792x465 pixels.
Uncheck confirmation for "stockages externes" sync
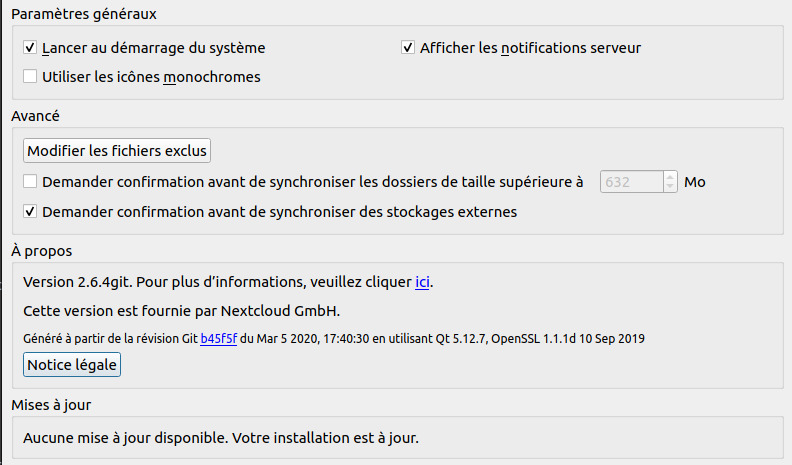(x=30, y=212)
